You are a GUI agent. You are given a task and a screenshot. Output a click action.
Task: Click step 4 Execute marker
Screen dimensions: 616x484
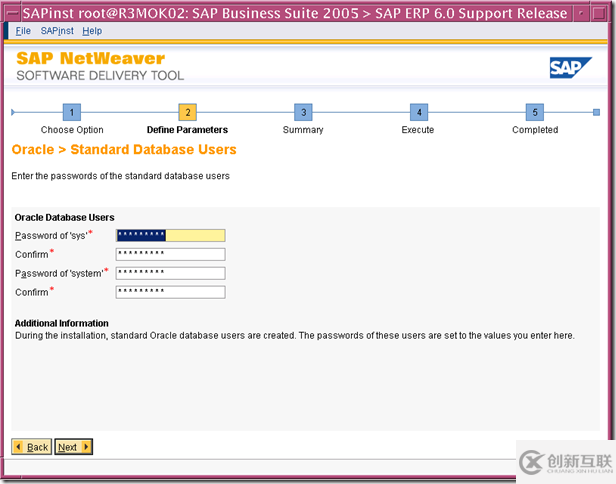419,112
